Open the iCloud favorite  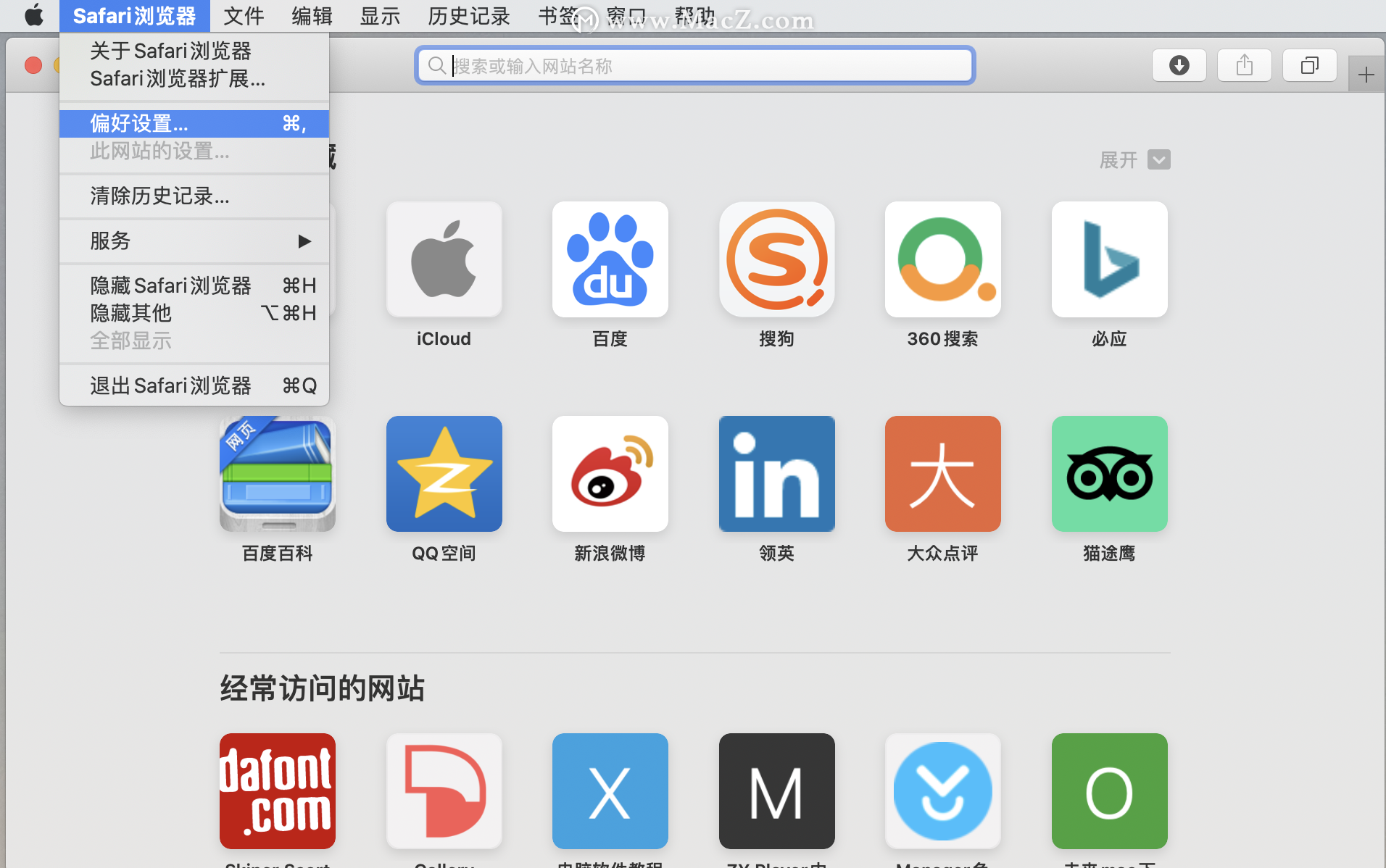[444, 259]
